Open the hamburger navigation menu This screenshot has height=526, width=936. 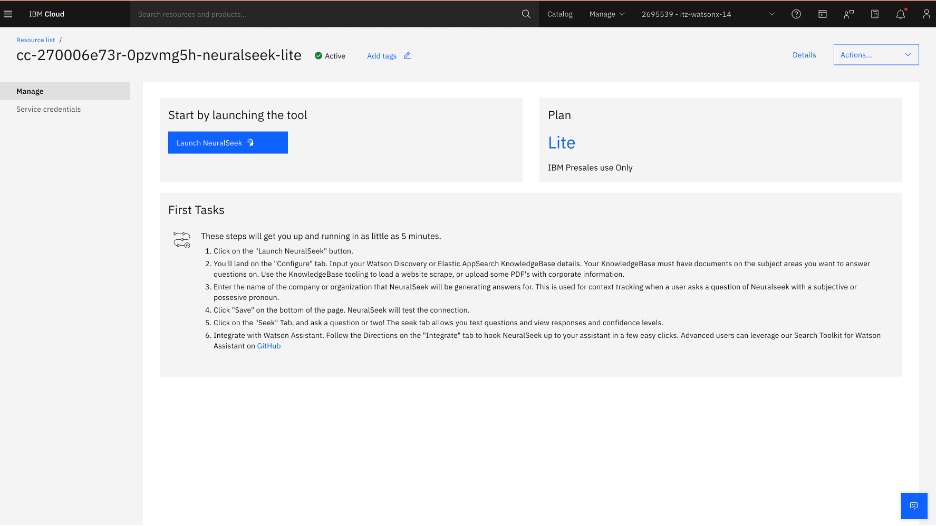point(9,14)
